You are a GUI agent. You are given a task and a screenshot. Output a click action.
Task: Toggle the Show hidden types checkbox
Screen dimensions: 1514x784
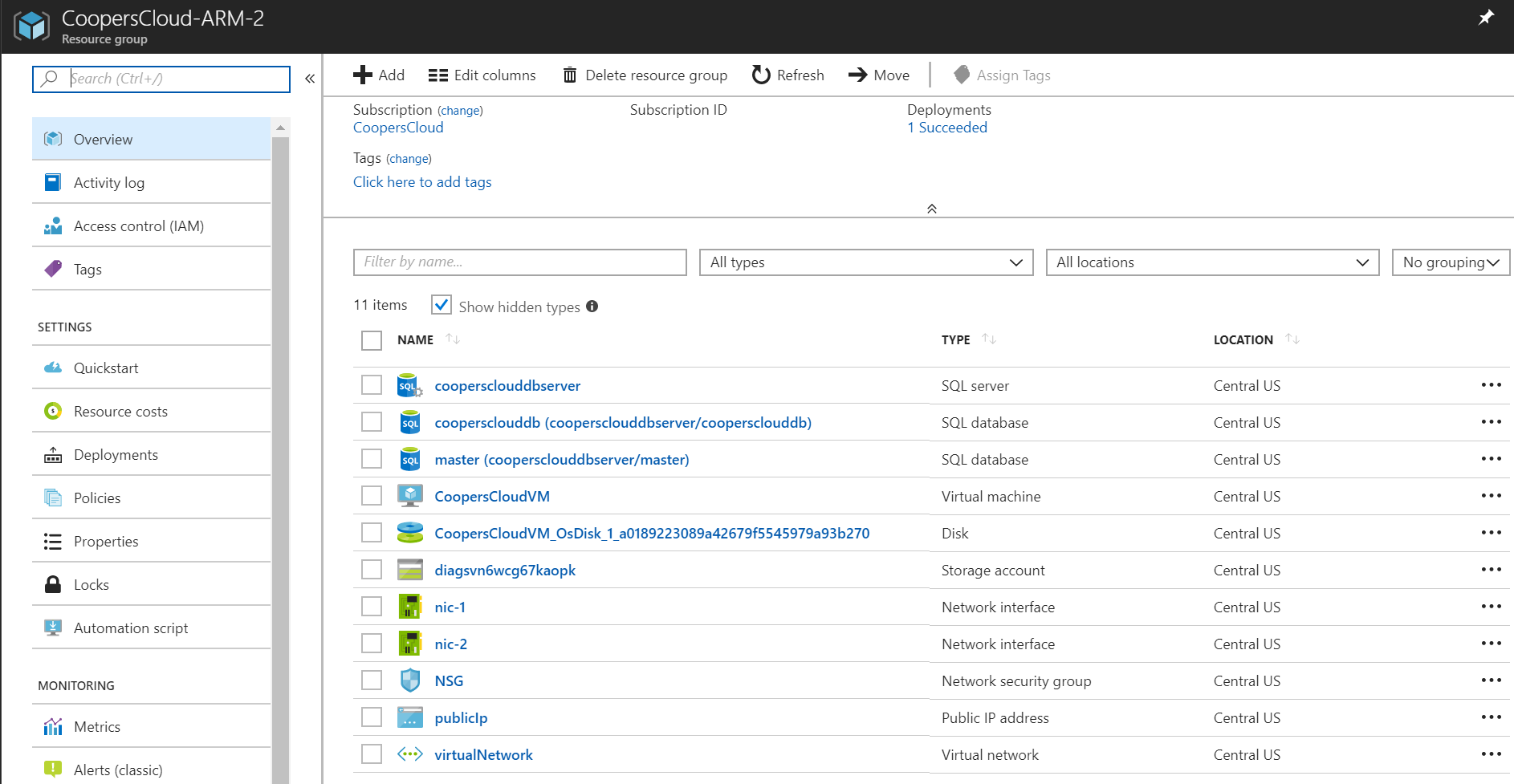pyautogui.click(x=442, y=305)
